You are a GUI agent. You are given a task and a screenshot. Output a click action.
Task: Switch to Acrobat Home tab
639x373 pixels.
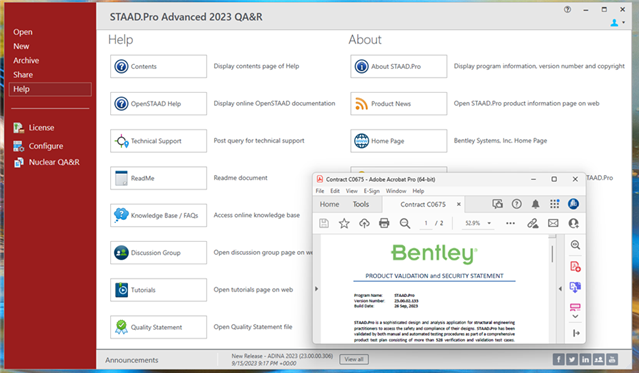[x=329, y=204]
